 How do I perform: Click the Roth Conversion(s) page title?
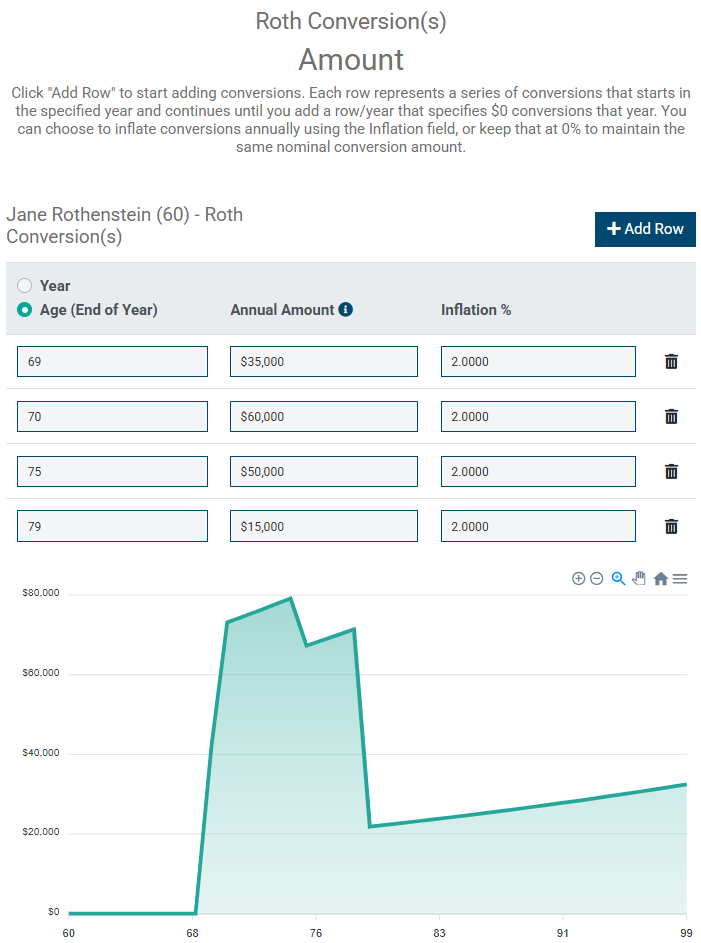351,21
